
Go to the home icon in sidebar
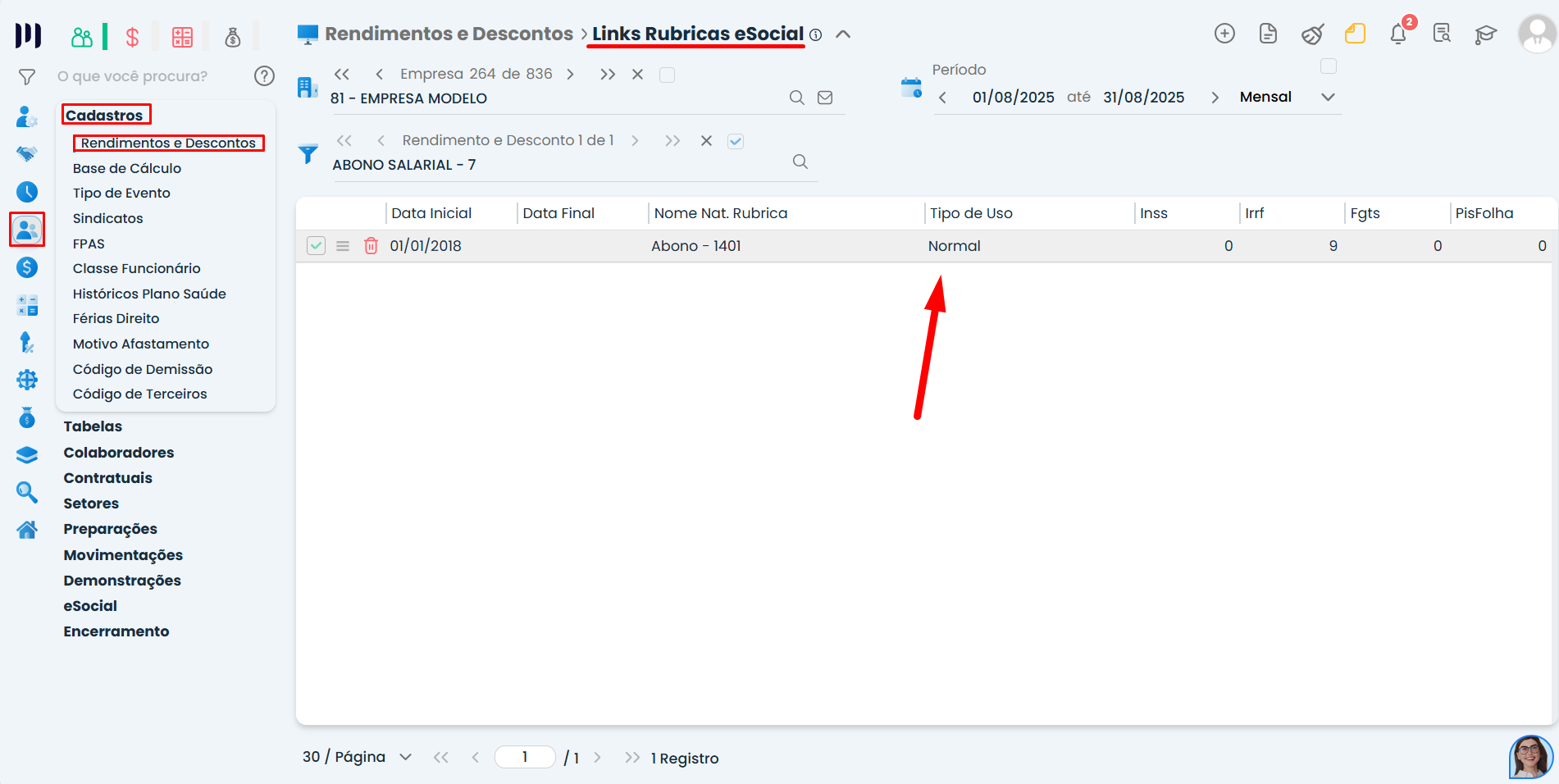[27, 530]
